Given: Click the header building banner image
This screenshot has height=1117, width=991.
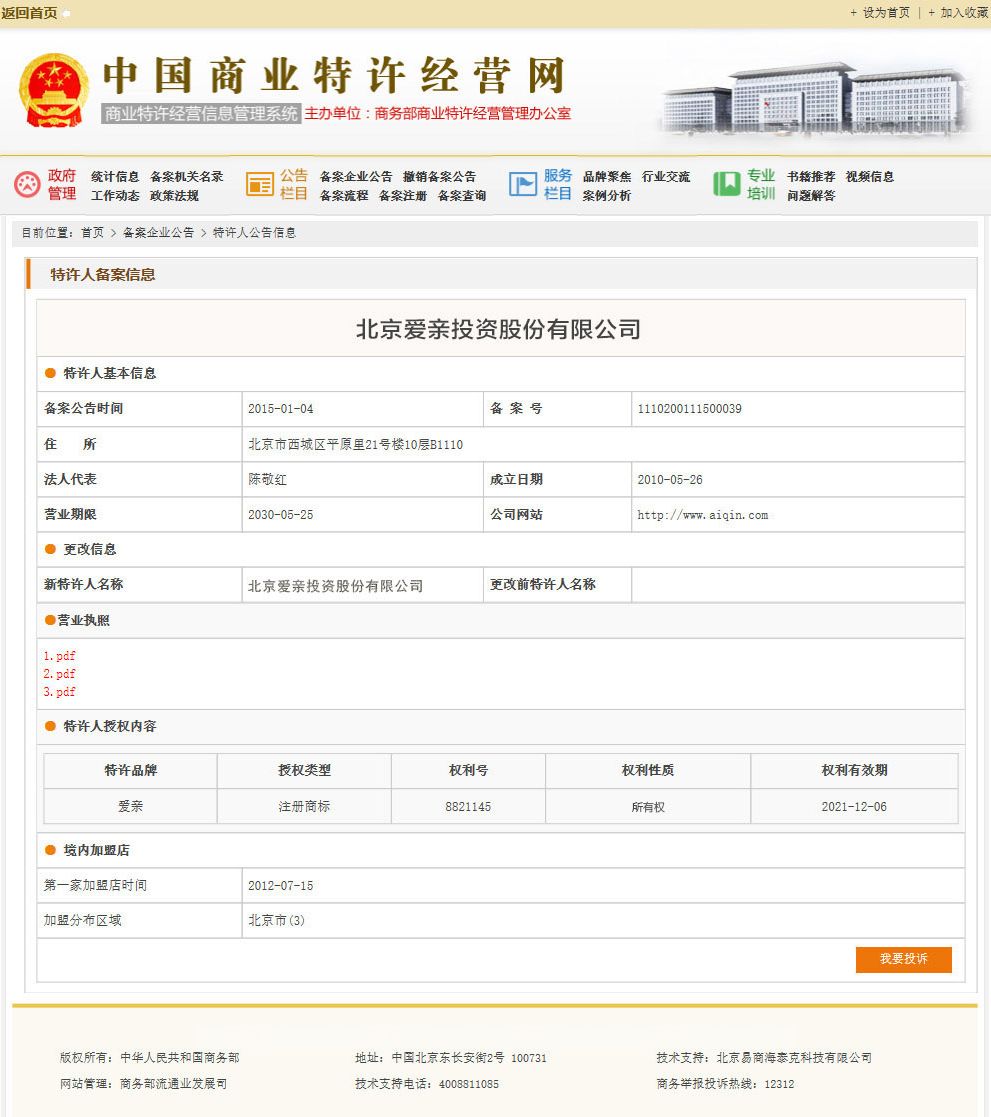Looking at the screenshot, I should [816, 99].
